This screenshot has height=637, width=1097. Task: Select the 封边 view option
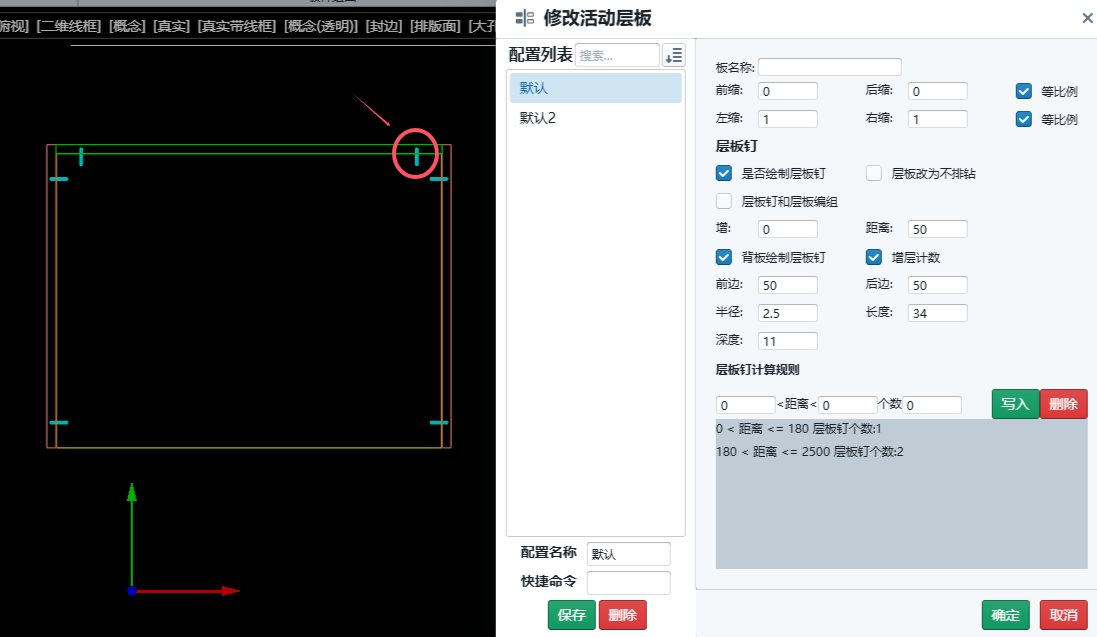coord(384,26)
